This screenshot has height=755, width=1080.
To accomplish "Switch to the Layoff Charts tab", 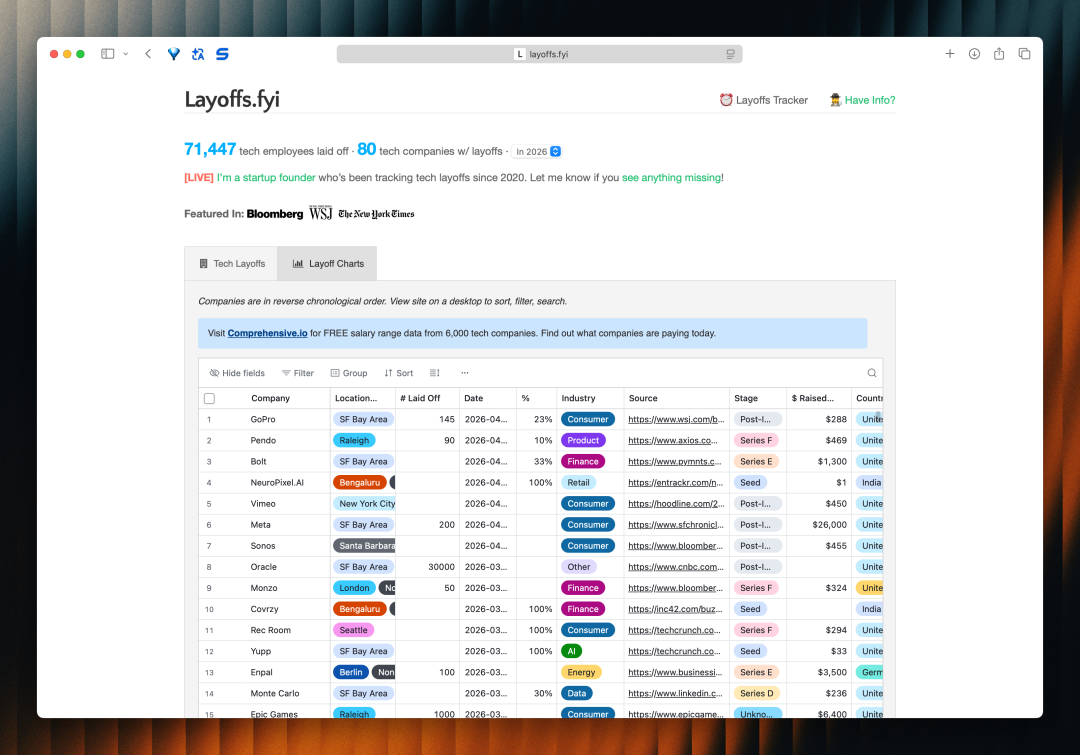I will (328, 264).
